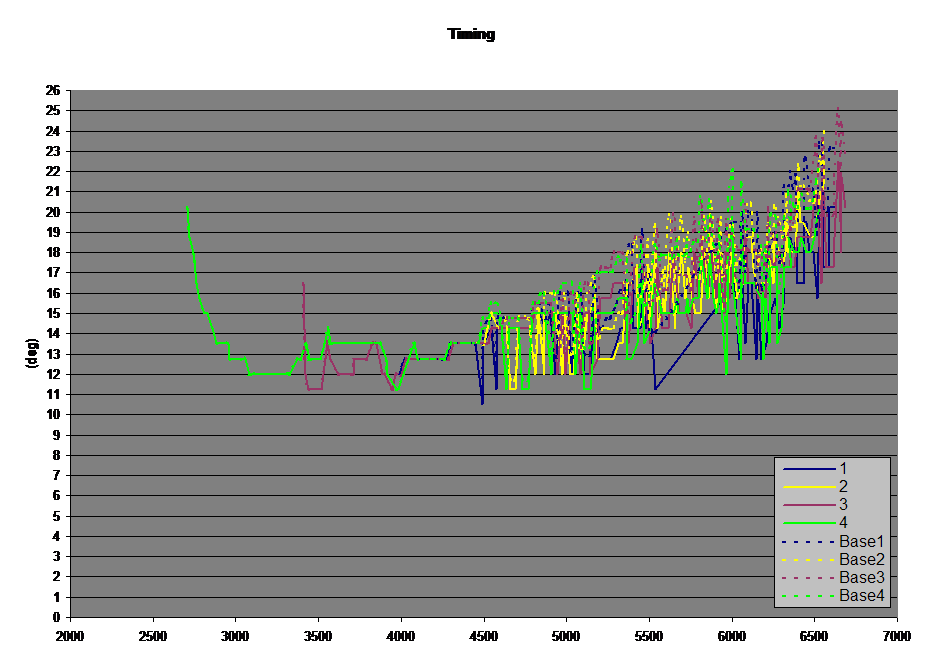Click the x-axis value '3000'
The image size is (942, 667).
[x=235, y=636]
